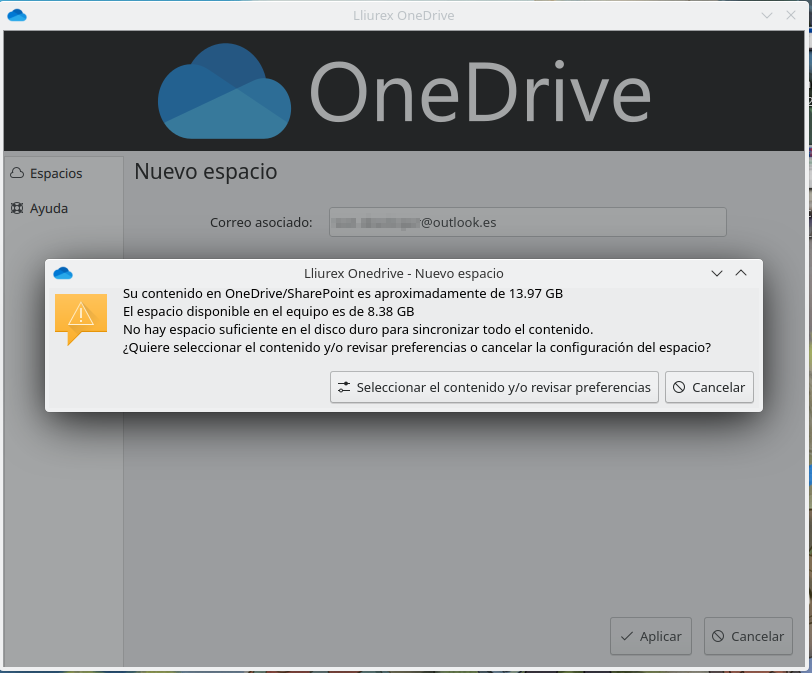812x673 pixels.
Task: Click the sliders icon on the Seleccionar button
Action: (x=344, y=387)
